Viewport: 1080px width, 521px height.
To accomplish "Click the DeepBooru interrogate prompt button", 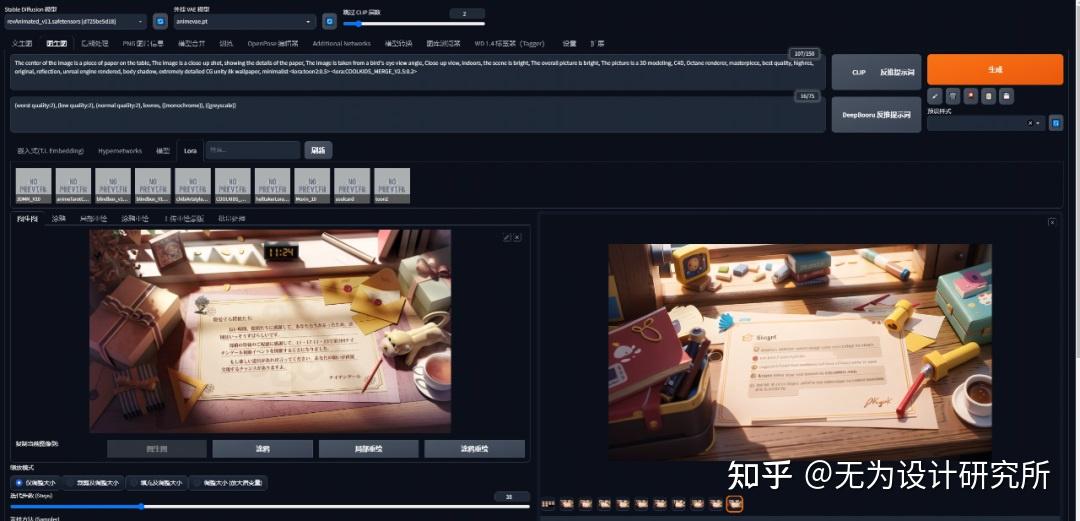I will tap(876, 114).
